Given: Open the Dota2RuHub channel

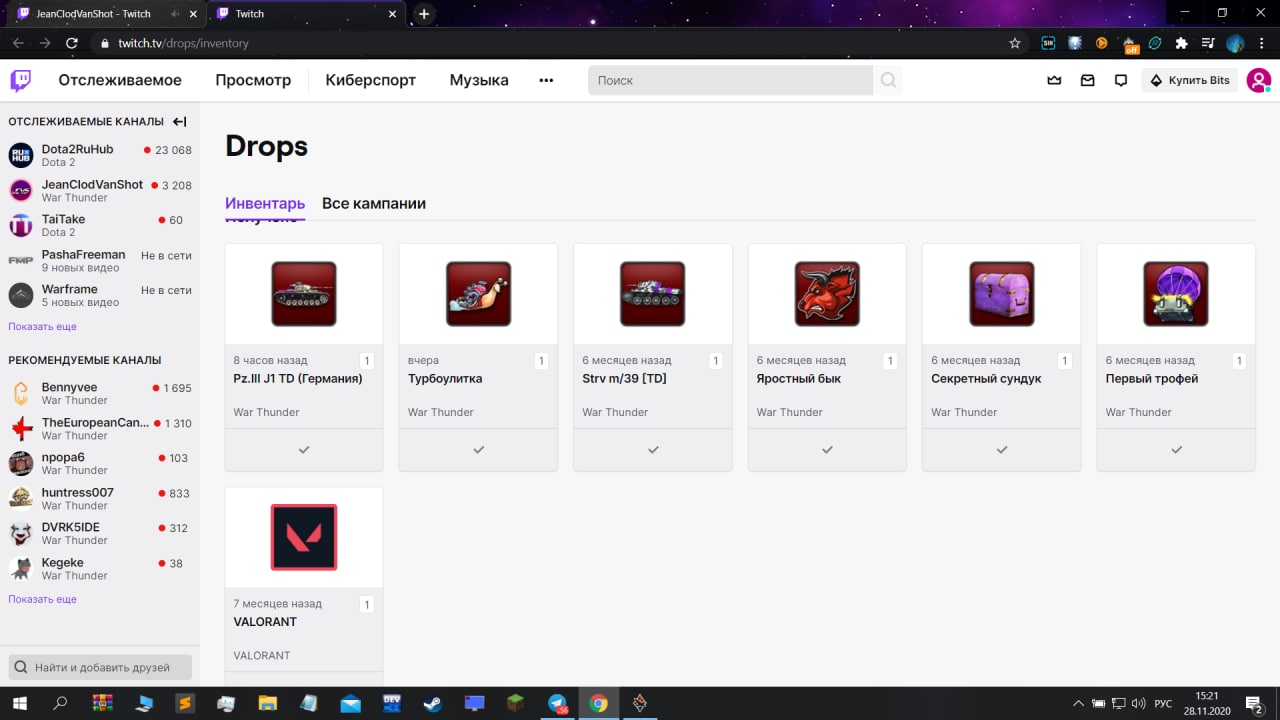Looking at the screenshot, I should 100,155.
